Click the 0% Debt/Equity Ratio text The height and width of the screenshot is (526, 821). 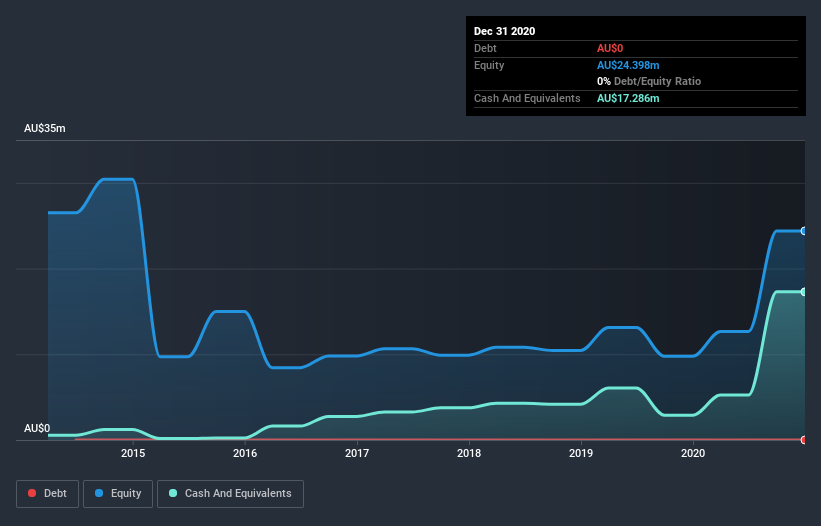pos(649,81)
